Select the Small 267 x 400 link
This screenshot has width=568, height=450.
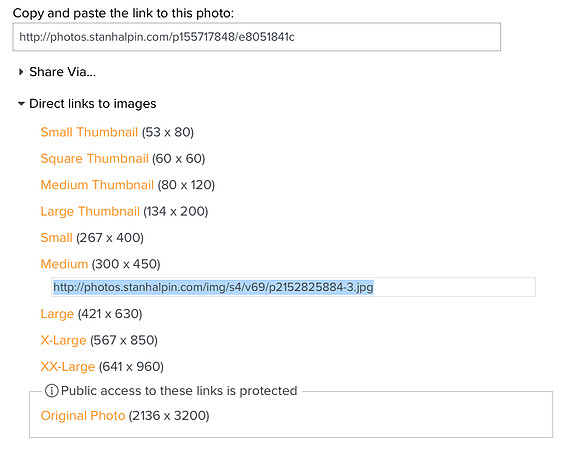(x=57, y=238)
